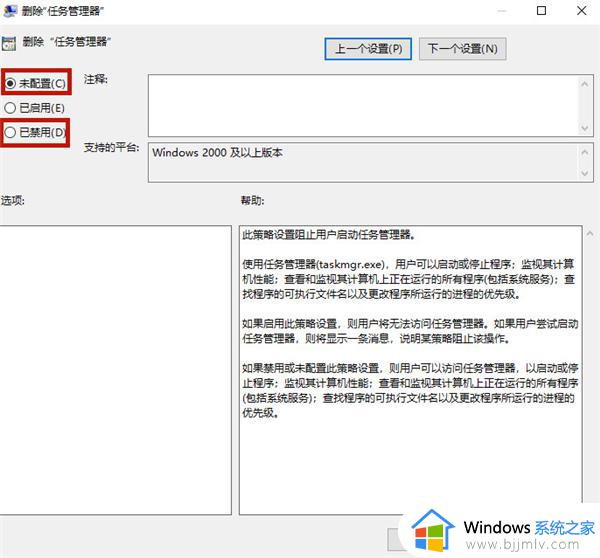Click the 支持的平台: label
Image resolution: width=600 pixels, height=558 pixels.
pos(111,147)
